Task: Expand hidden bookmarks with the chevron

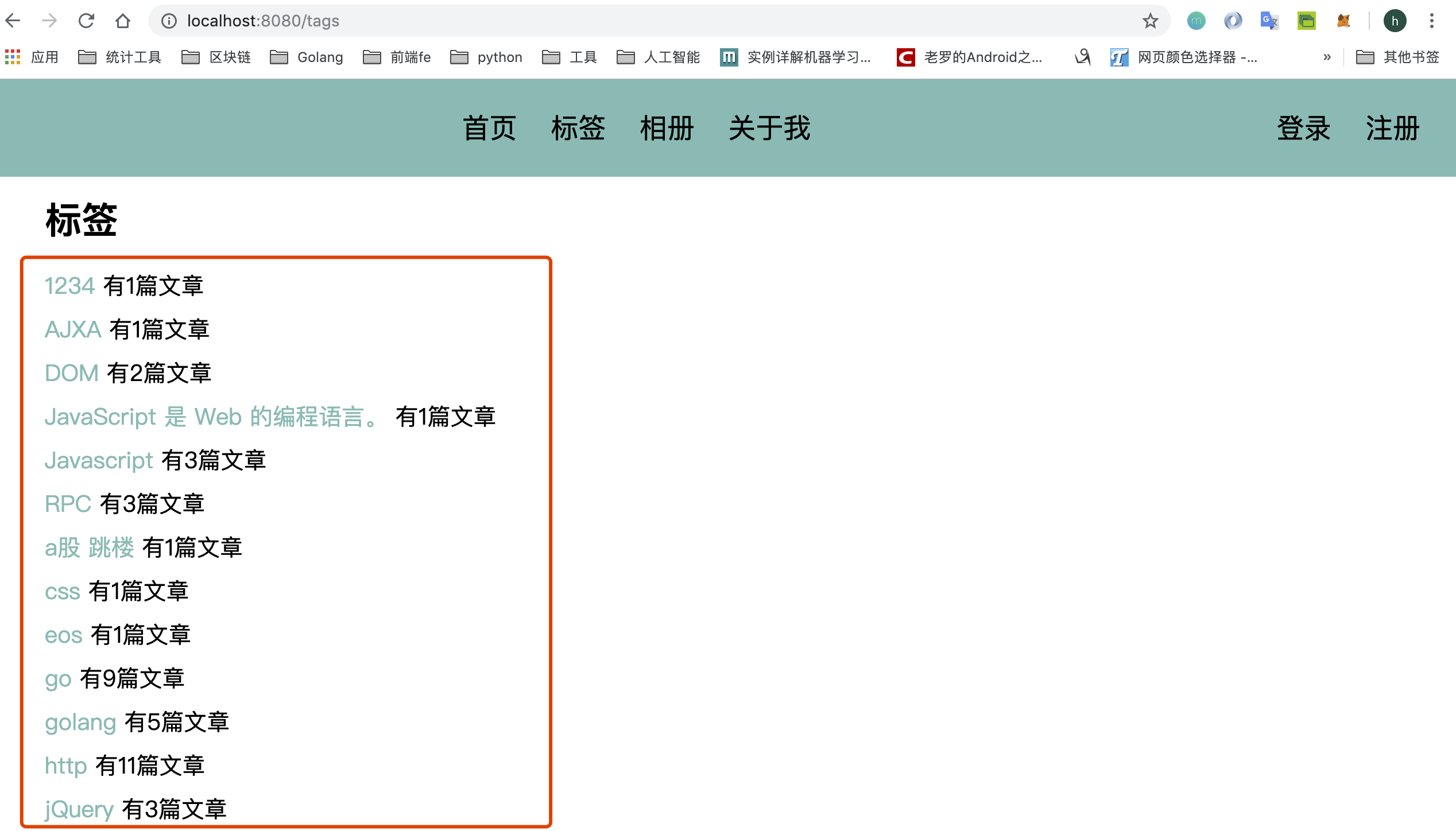Action: [1327, 57]
